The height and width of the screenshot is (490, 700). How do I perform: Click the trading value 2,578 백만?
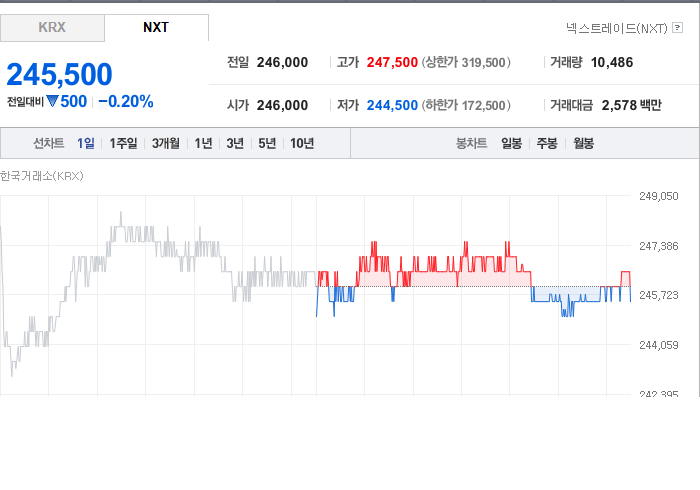tap(631, 105)
